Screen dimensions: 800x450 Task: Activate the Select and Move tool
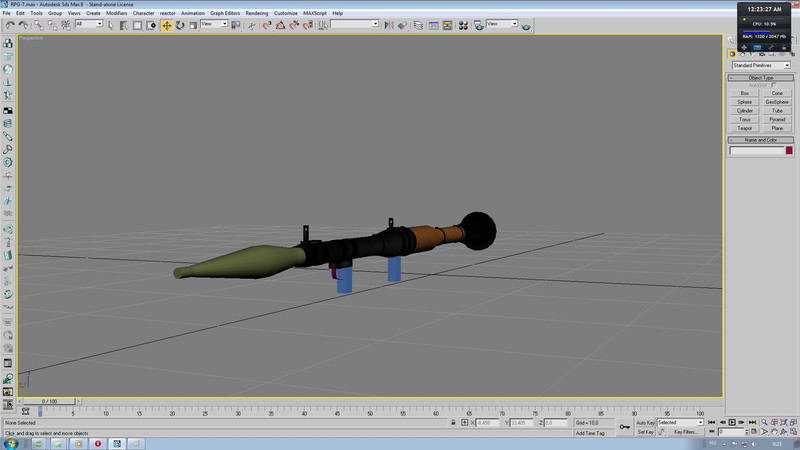coord(167,24)
